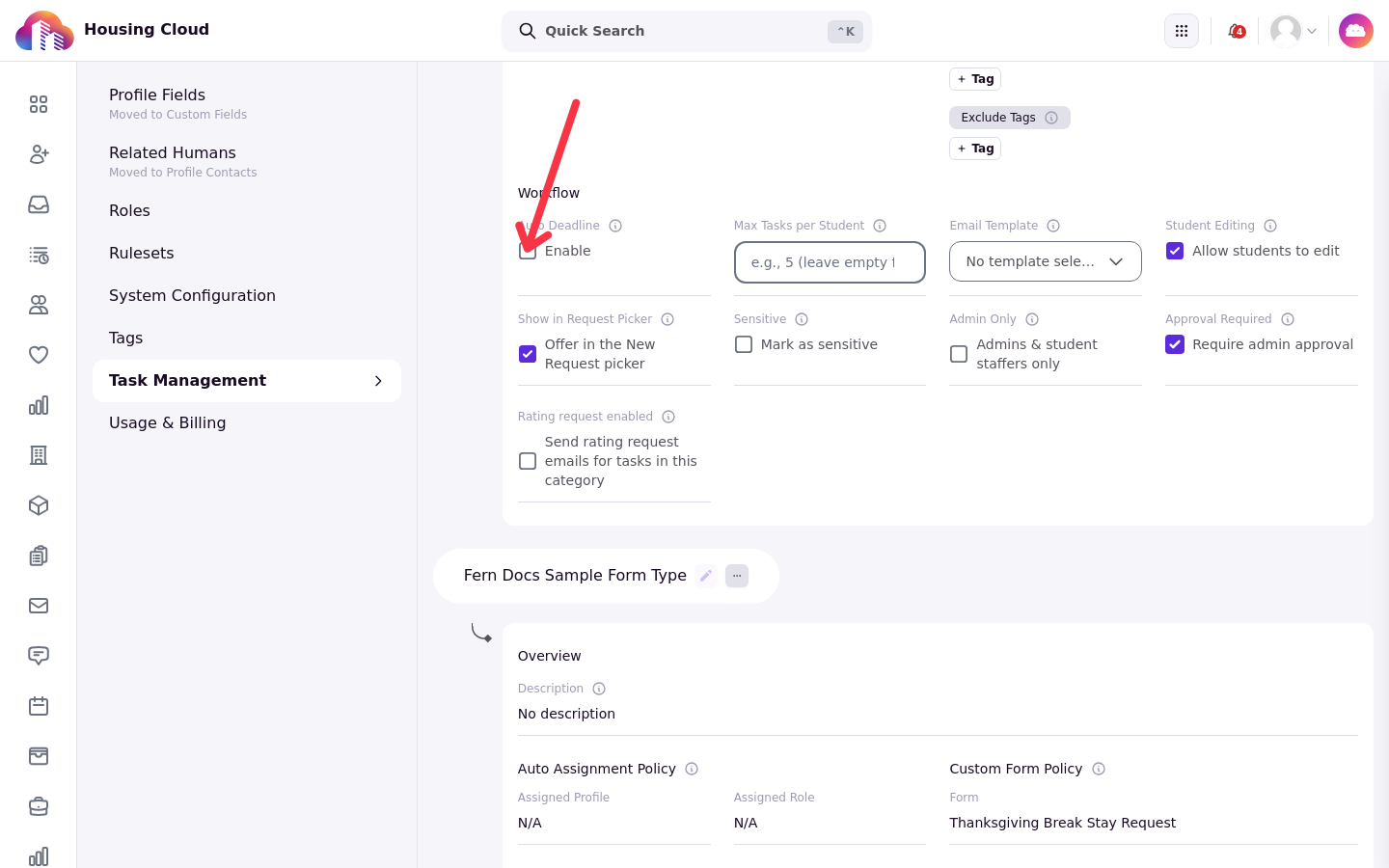This screenshot has width=1389, height=868.
Task: Check Mark as sensitive
Action: click(x=744, y=344)
